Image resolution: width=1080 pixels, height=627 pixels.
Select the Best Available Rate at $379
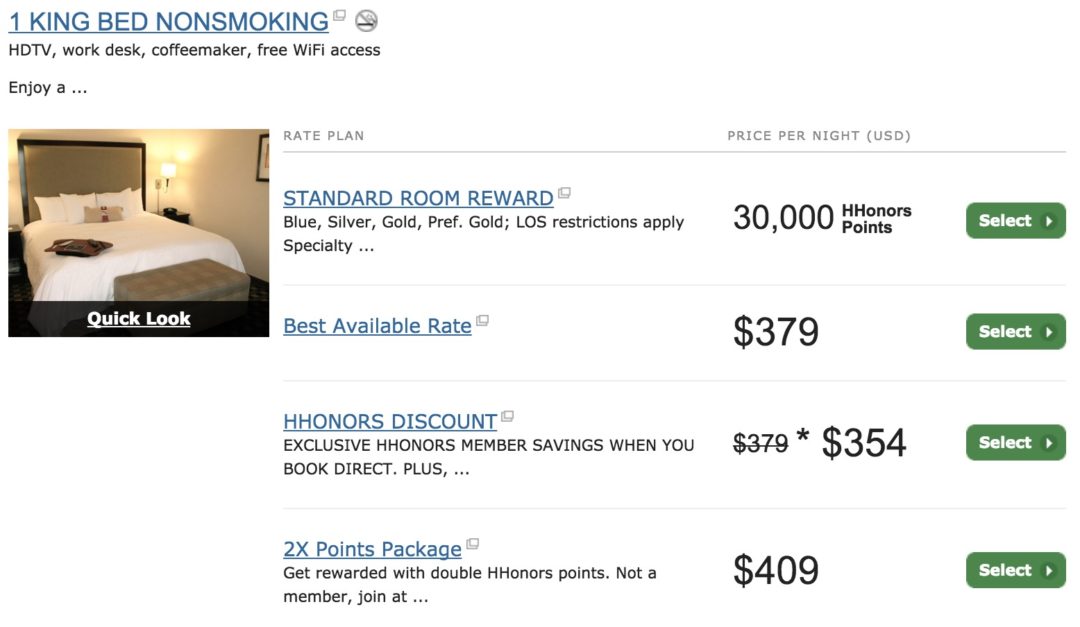click(1015, 331)
